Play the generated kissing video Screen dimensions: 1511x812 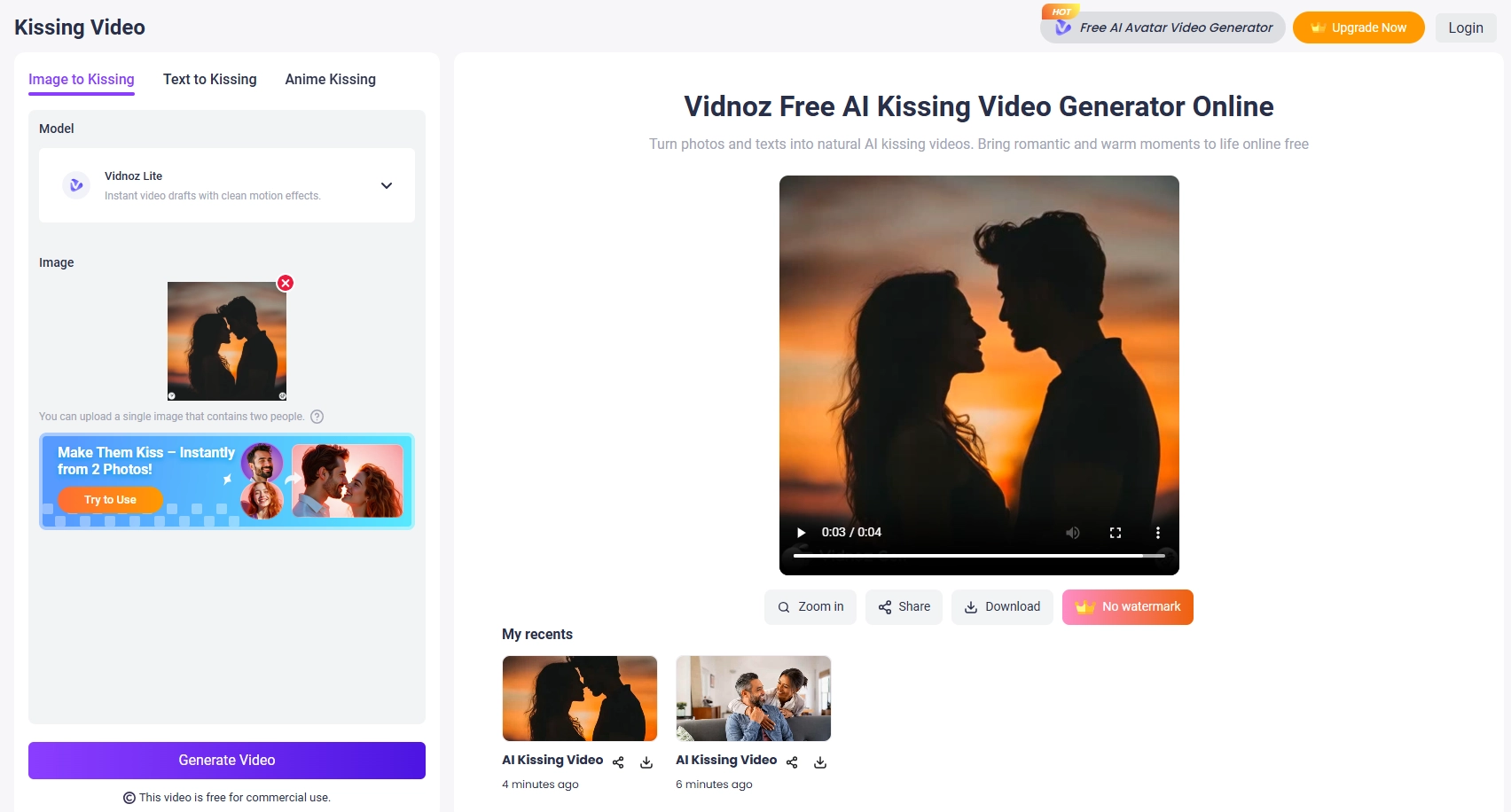pos(800,532)
